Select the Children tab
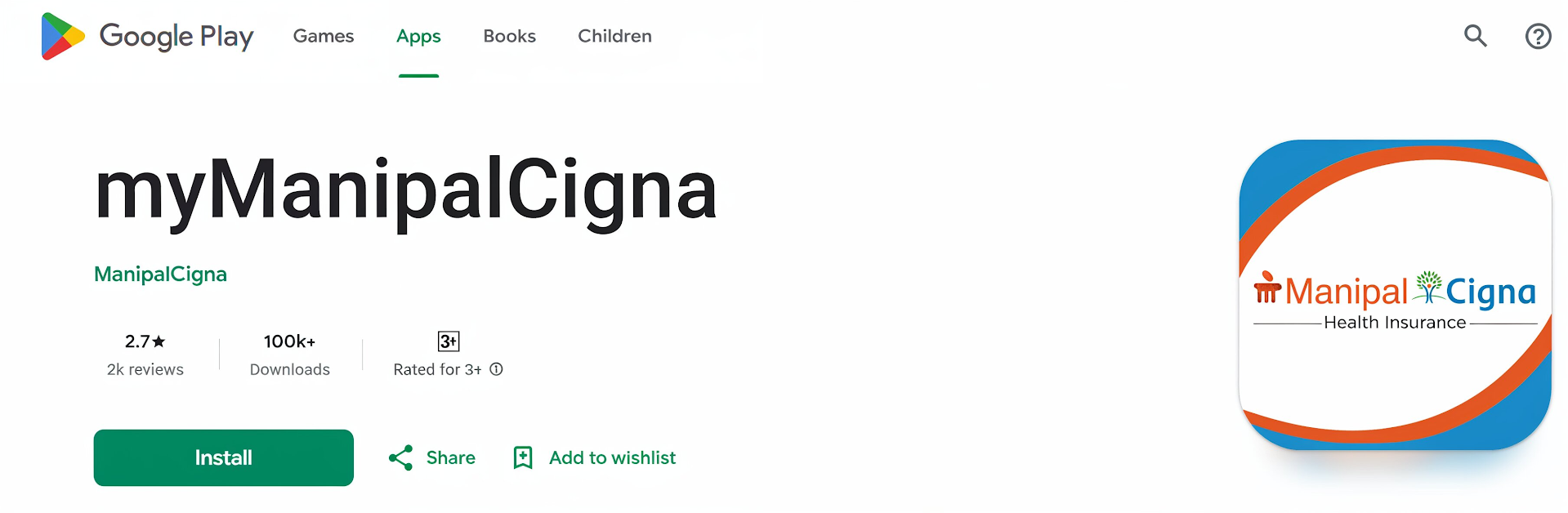1568x513 pixels. coord(614,36)
